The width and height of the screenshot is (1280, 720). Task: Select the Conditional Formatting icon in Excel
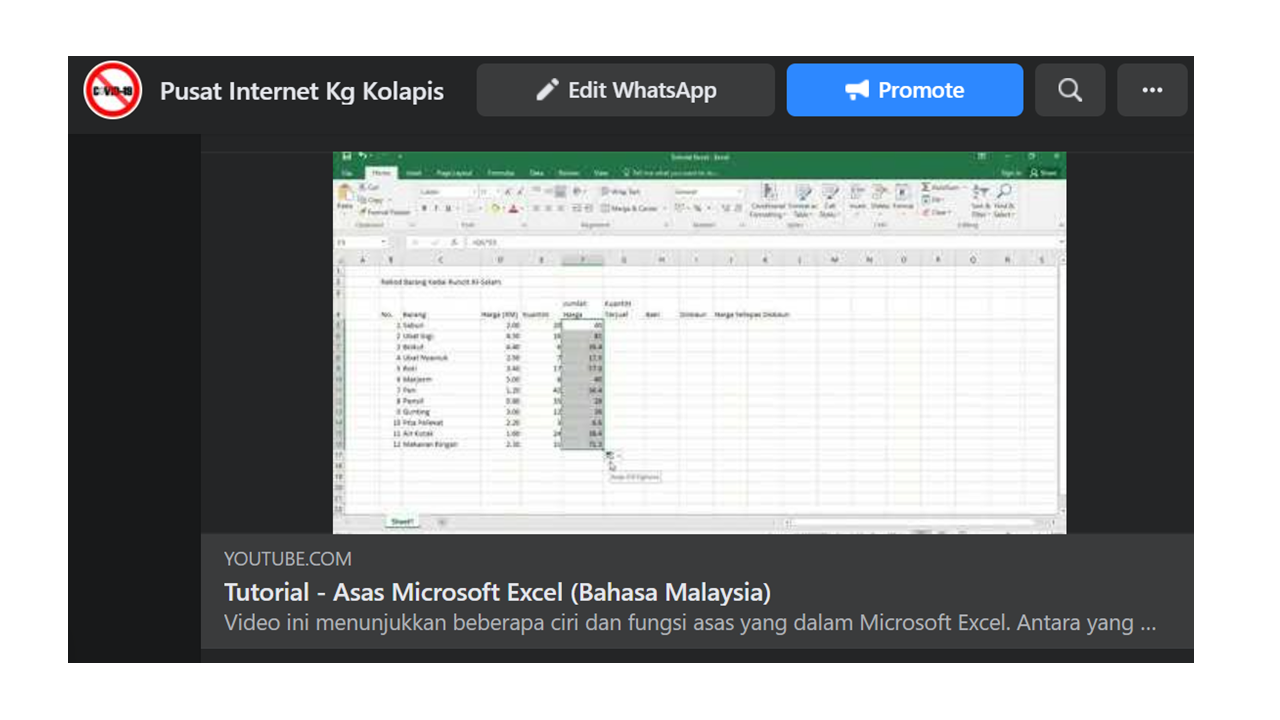pos(768,198)
